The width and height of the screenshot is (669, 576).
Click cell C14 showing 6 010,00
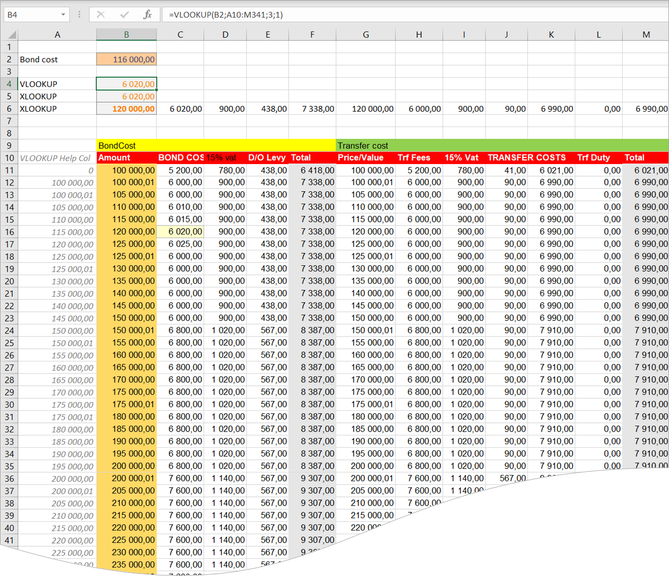[180, 207]
